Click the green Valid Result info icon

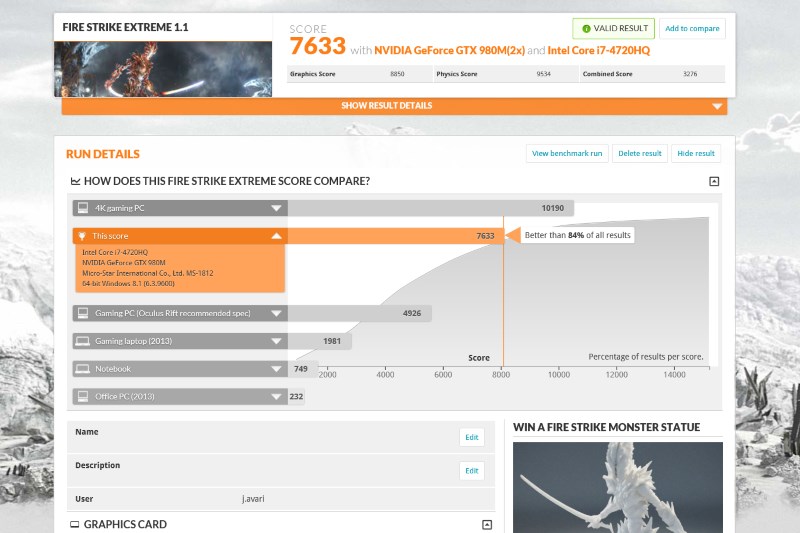click(586, 29)
